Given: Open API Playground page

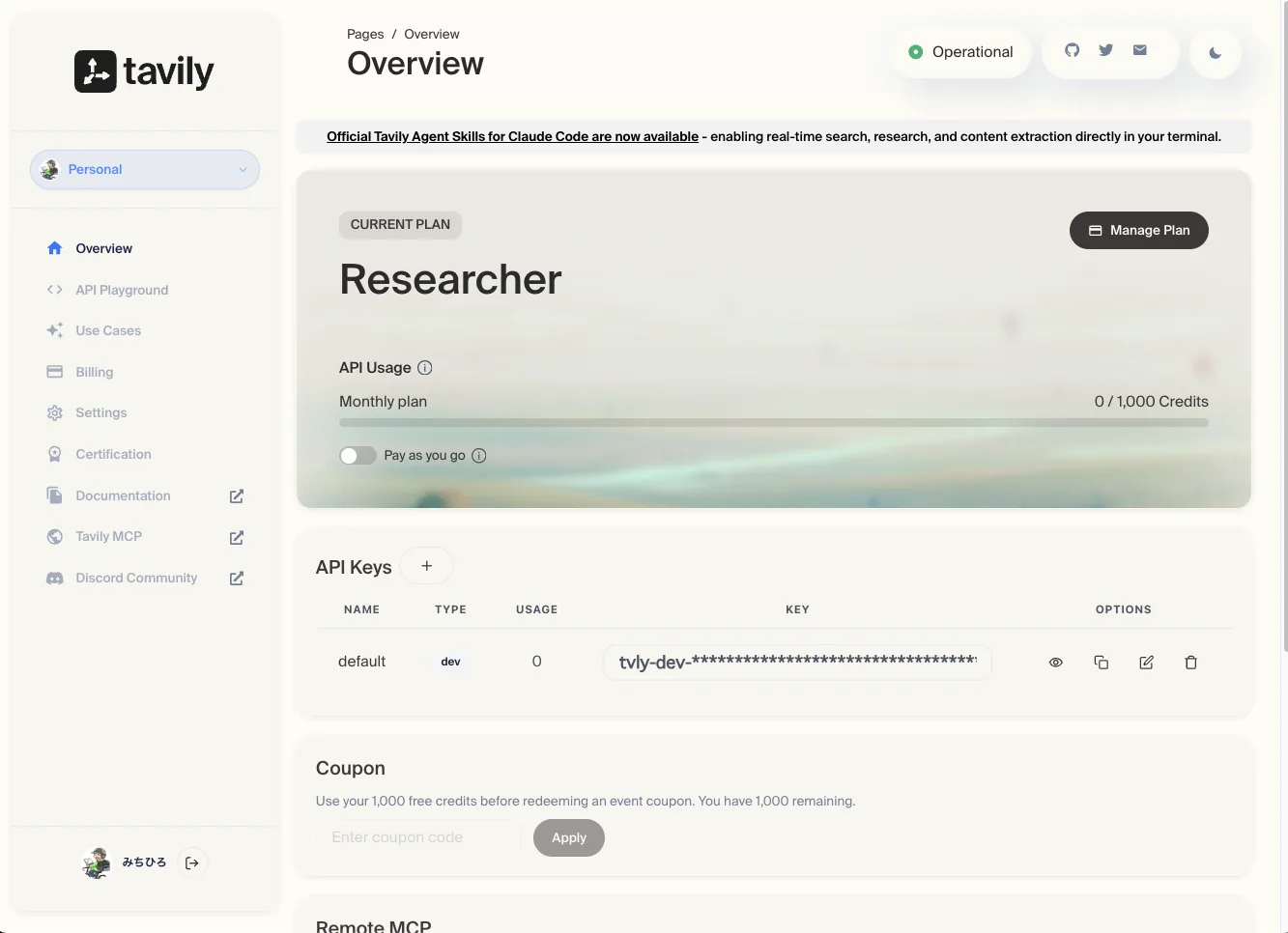Looking at the screenshot, I should [122, 290].
